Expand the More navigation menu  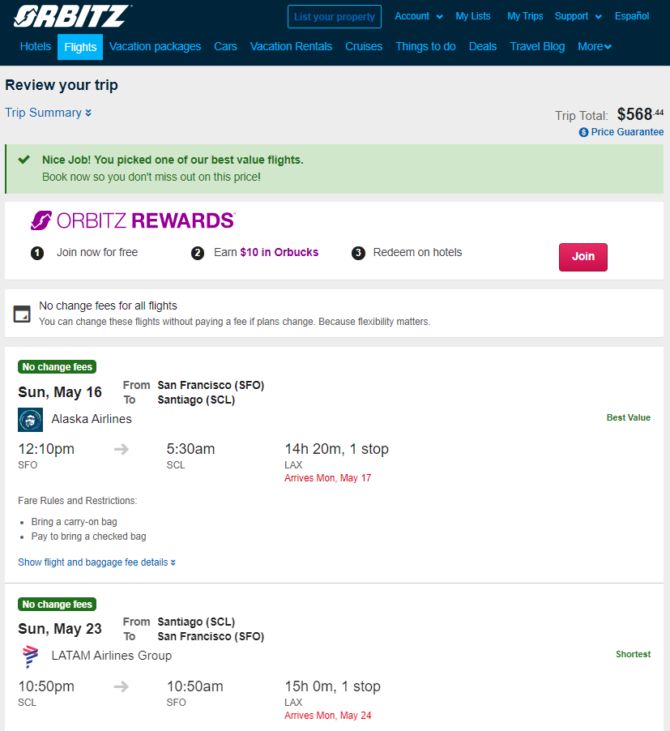[x=594, y=47]
